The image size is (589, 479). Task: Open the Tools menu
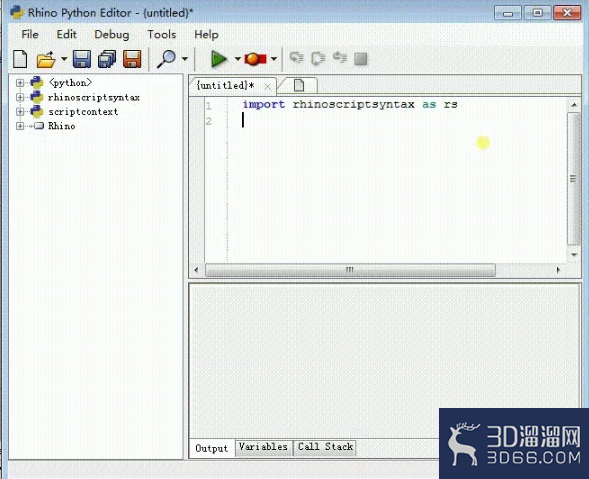pyautogui.click(x=162, y=34)
